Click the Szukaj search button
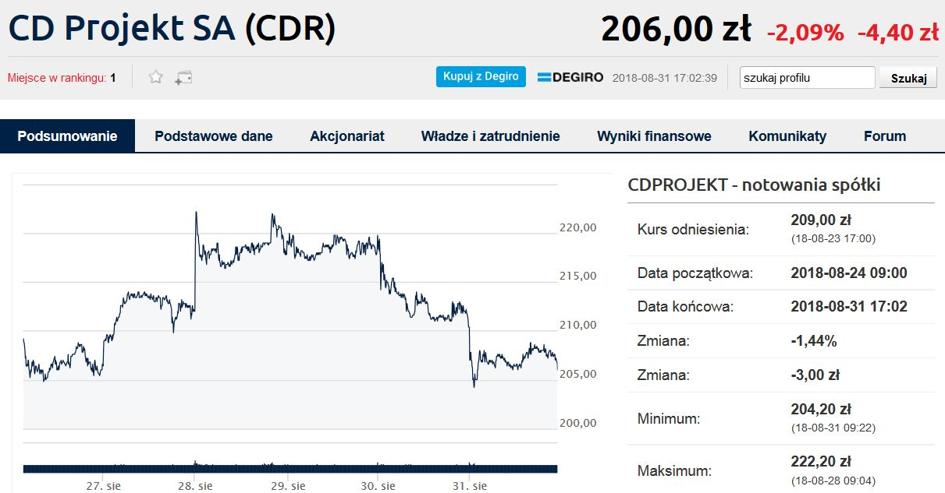945x493 pixels. [x=908, y=78]
